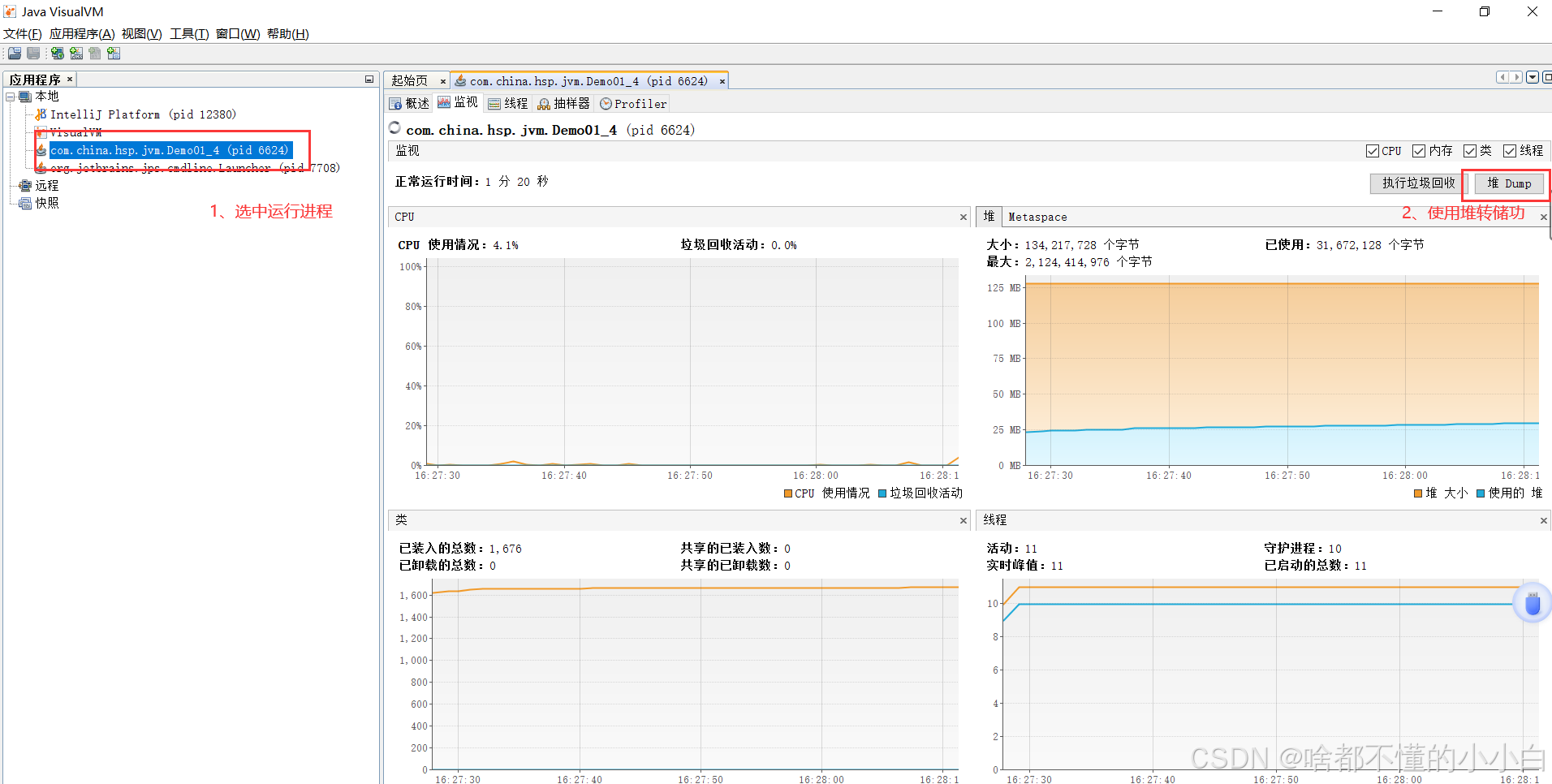Click the 堆 Dump button
Screen dimensions: 1552x784
pos(1509,183)
